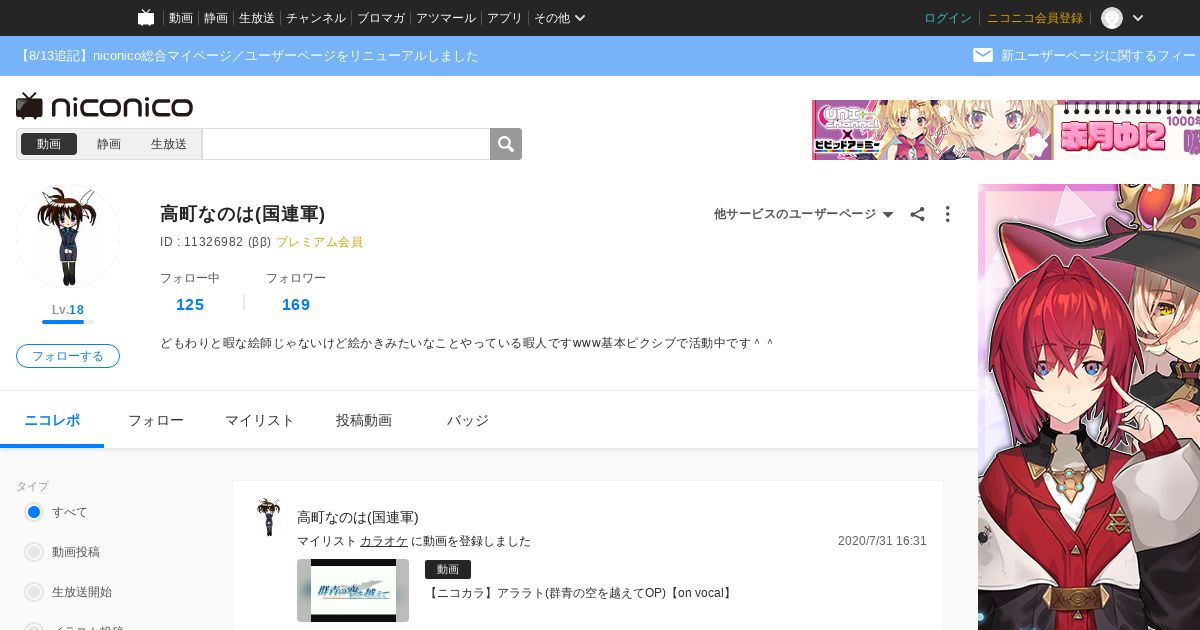Screen dimensions: 1200x630
Task: Open the 群青の空を越えて video thumbnail
Action: coord(353,590)
